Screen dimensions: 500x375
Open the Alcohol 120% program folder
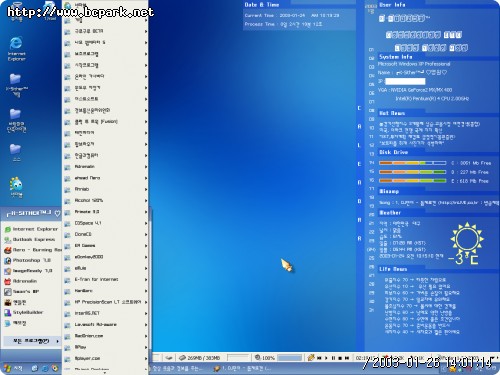click(105, 200)
